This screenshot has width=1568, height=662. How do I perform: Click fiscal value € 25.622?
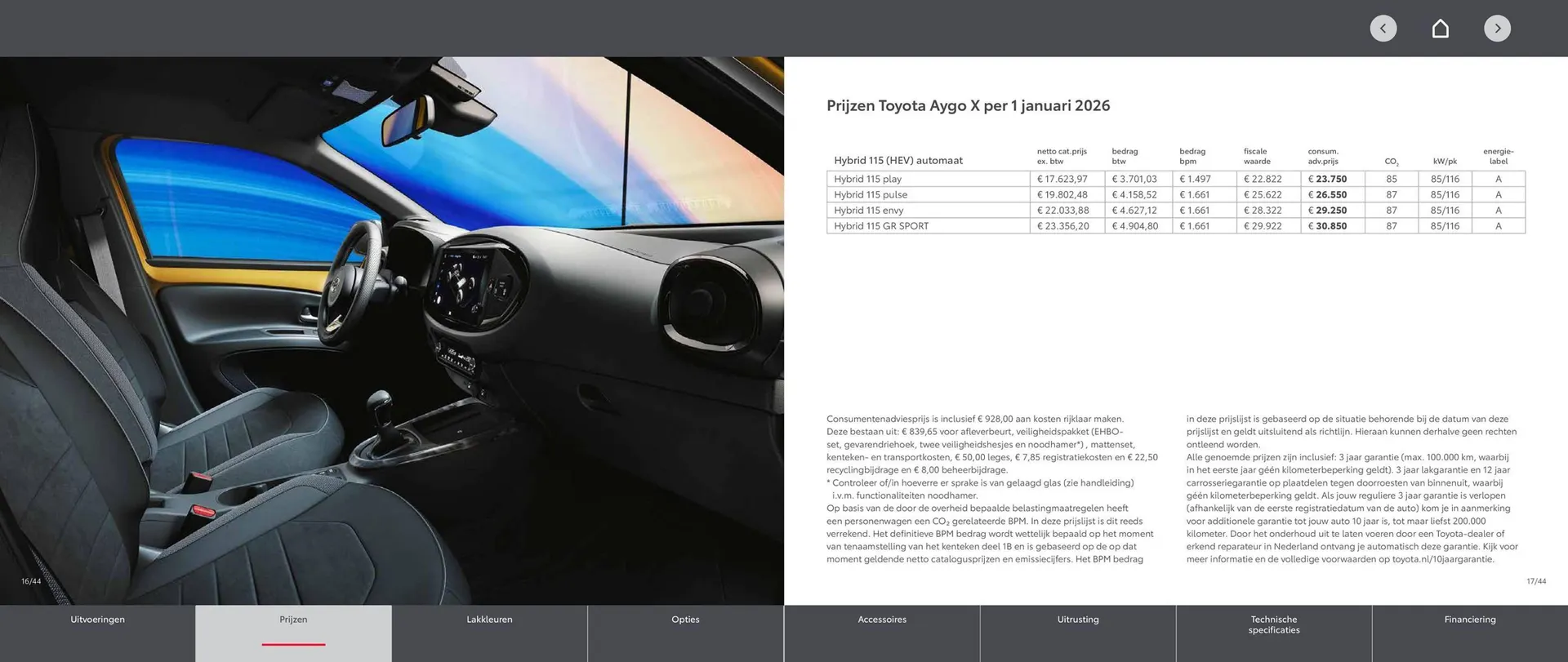(1263, 194)
